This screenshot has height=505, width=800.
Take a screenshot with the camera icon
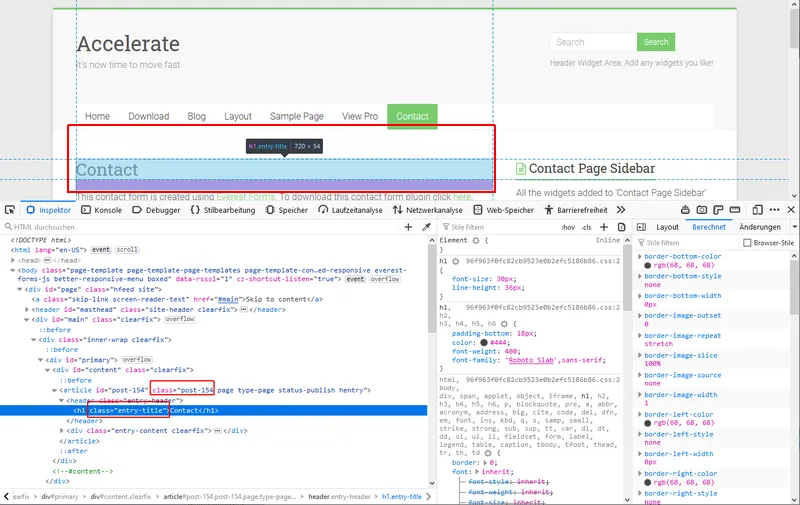[702, 210]
